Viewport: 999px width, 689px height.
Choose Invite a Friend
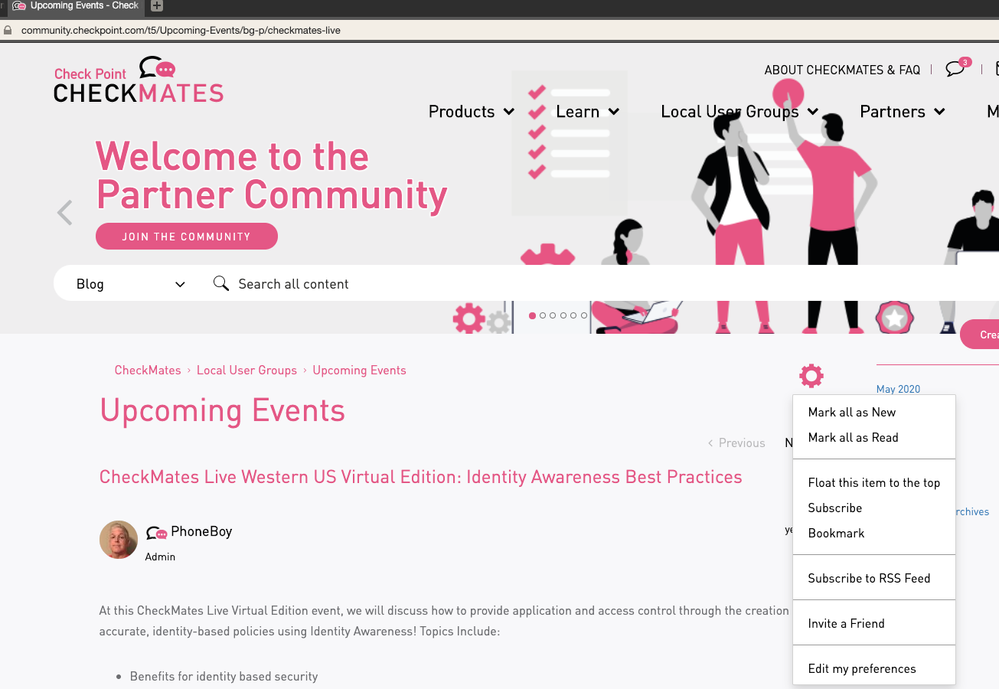coord(846,624)
